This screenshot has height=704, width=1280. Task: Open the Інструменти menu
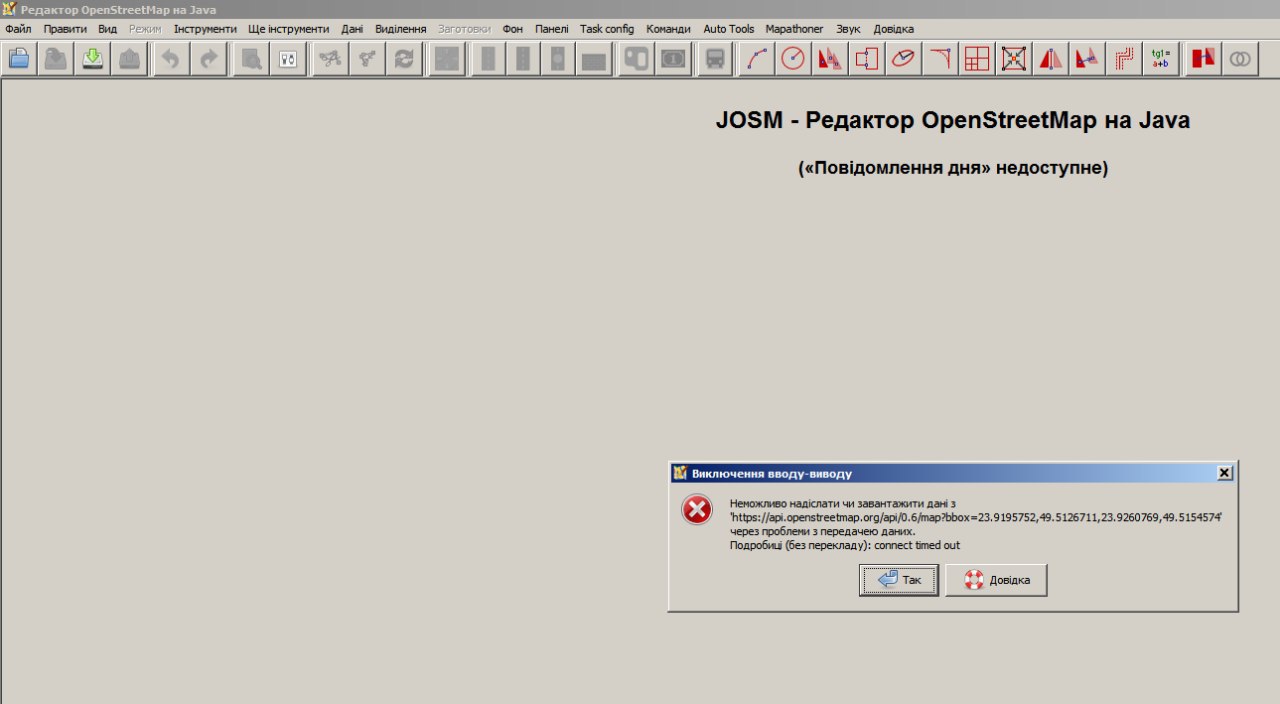[x=205, y=29]
